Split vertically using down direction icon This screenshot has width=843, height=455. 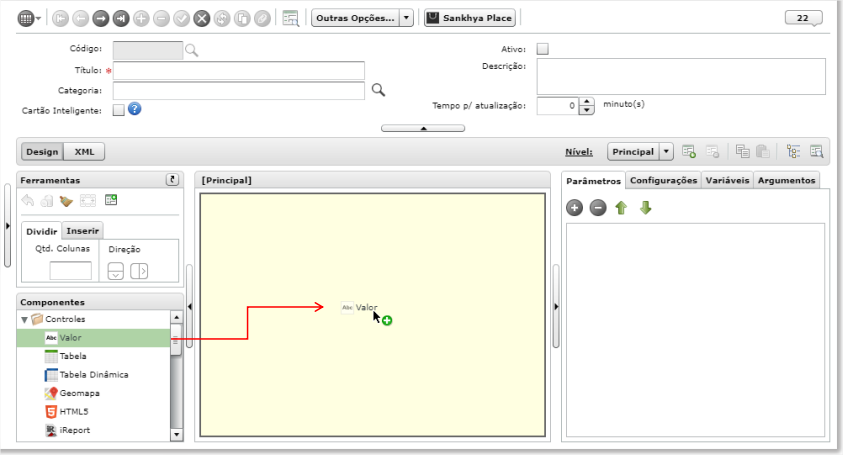click(116, 271)
